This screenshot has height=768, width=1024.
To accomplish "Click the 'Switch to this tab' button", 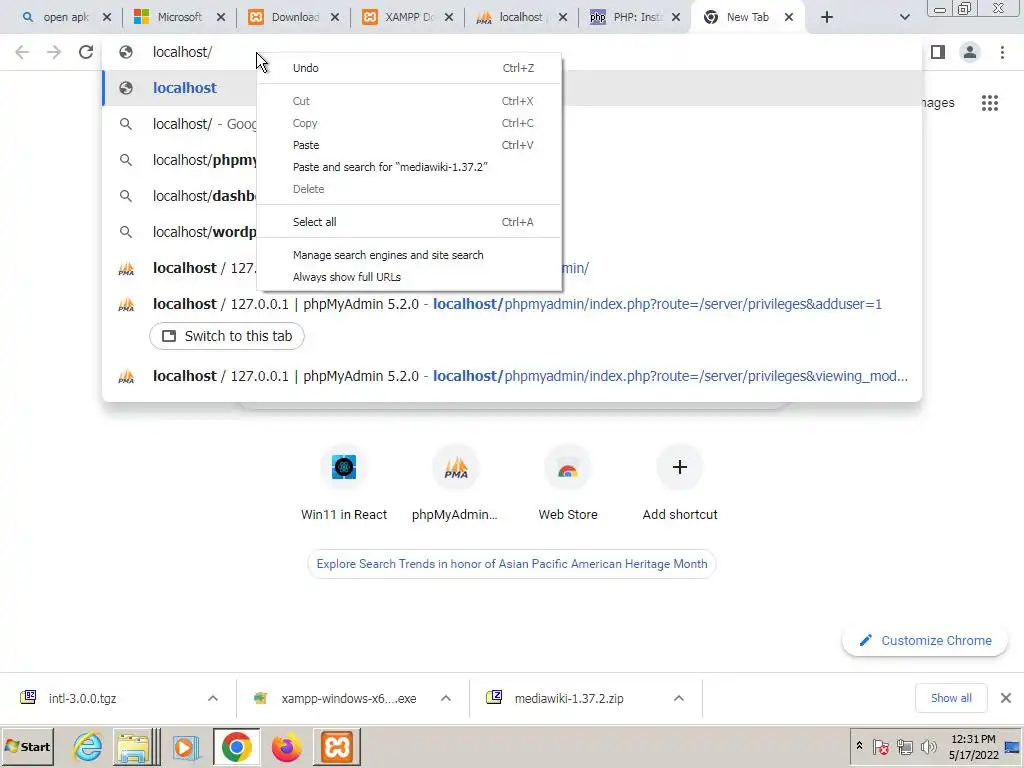I will point(227,336).
